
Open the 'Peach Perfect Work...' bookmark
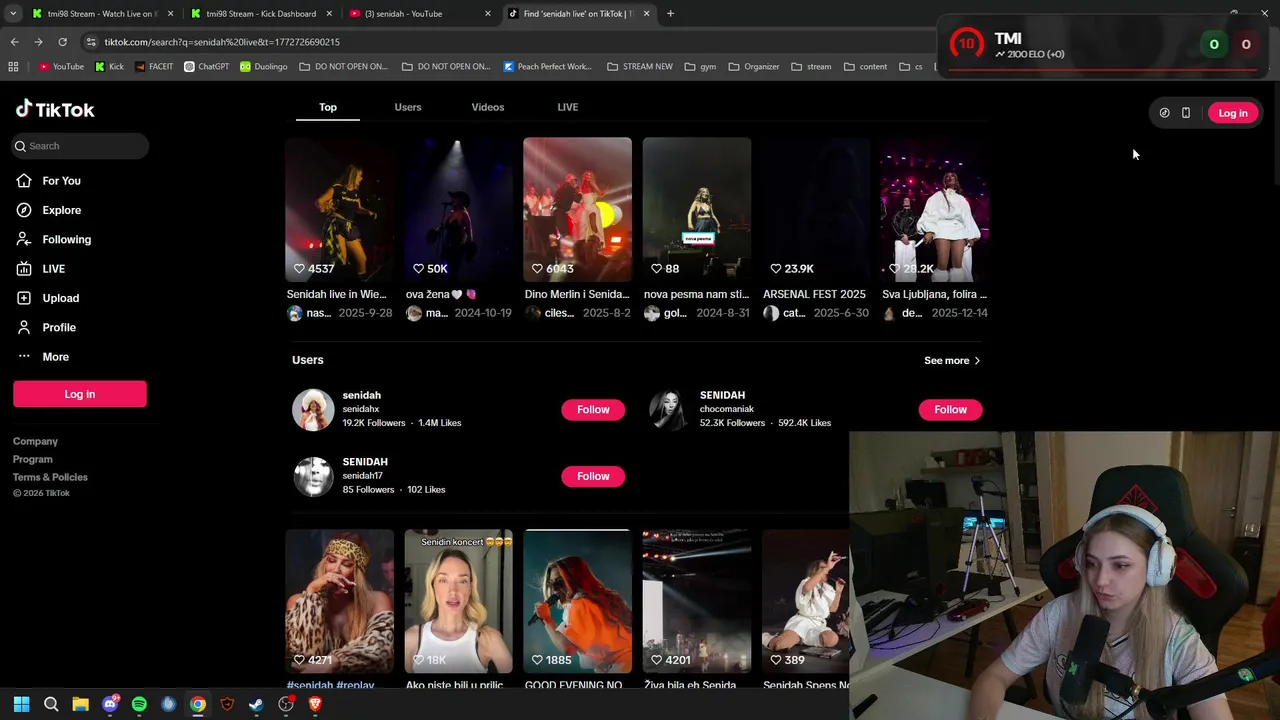548,67
